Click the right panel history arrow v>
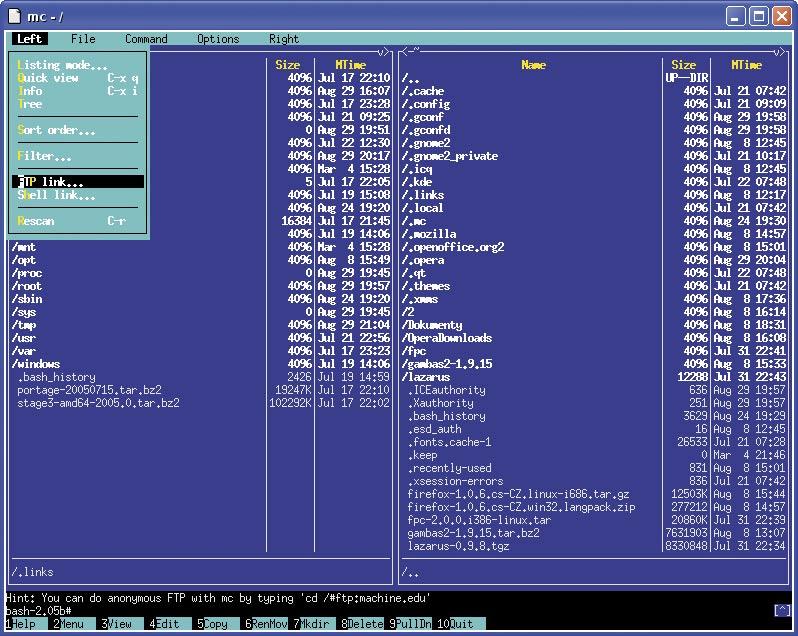The height and width of the screenshot is (636, 798). click(x=779, y=51)
